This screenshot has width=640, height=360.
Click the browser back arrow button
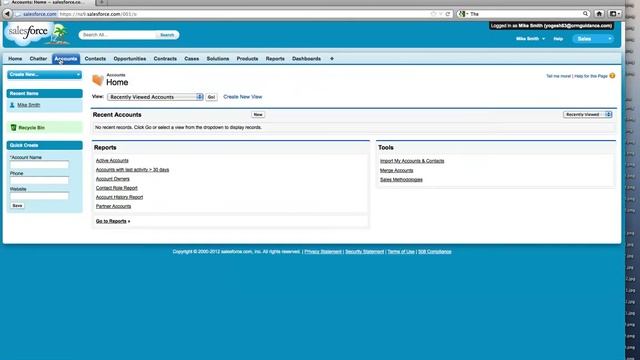(7, 14)
